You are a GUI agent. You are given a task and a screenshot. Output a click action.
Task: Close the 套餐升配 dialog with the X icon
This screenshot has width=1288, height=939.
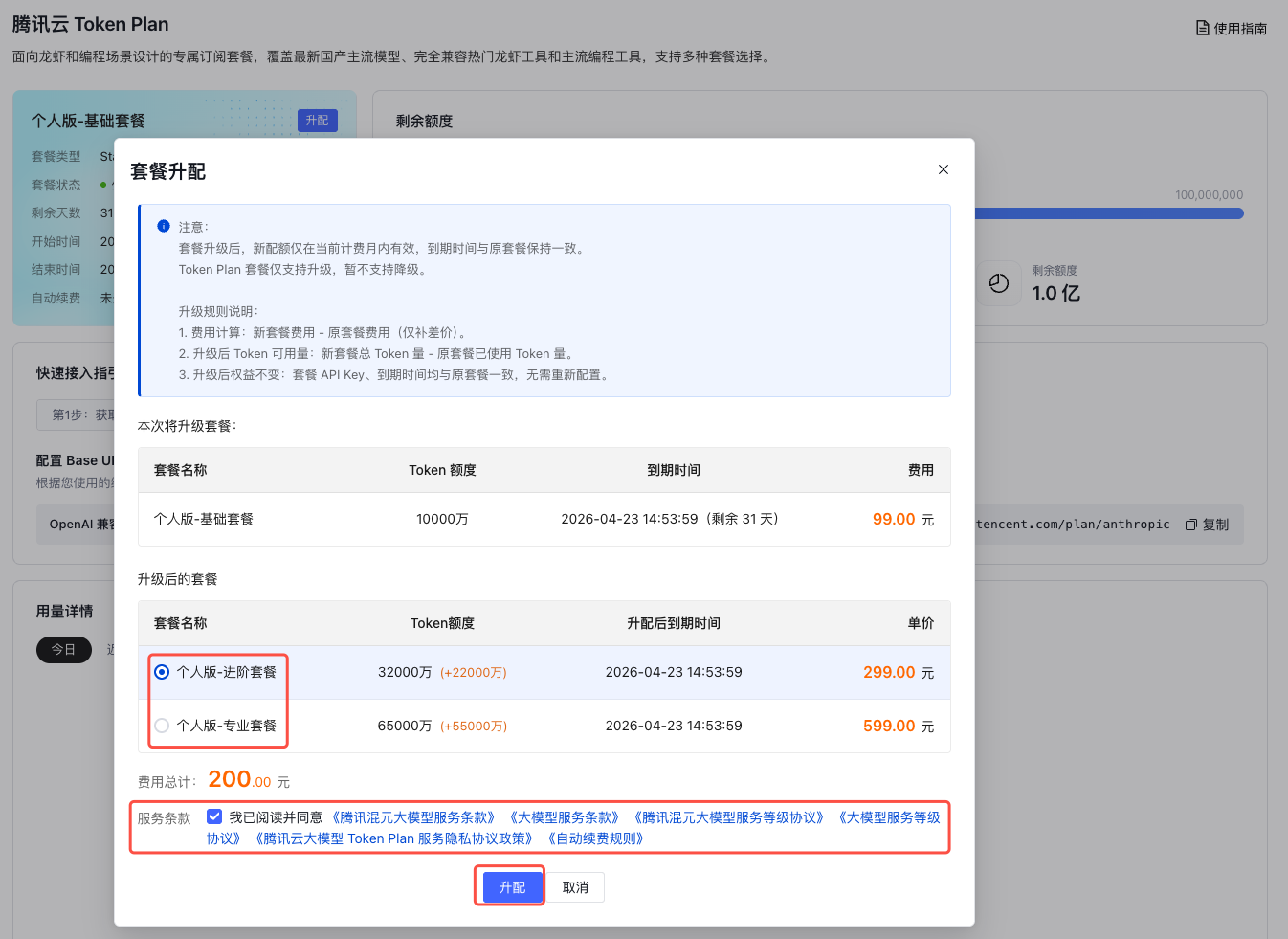coord(943,169)
